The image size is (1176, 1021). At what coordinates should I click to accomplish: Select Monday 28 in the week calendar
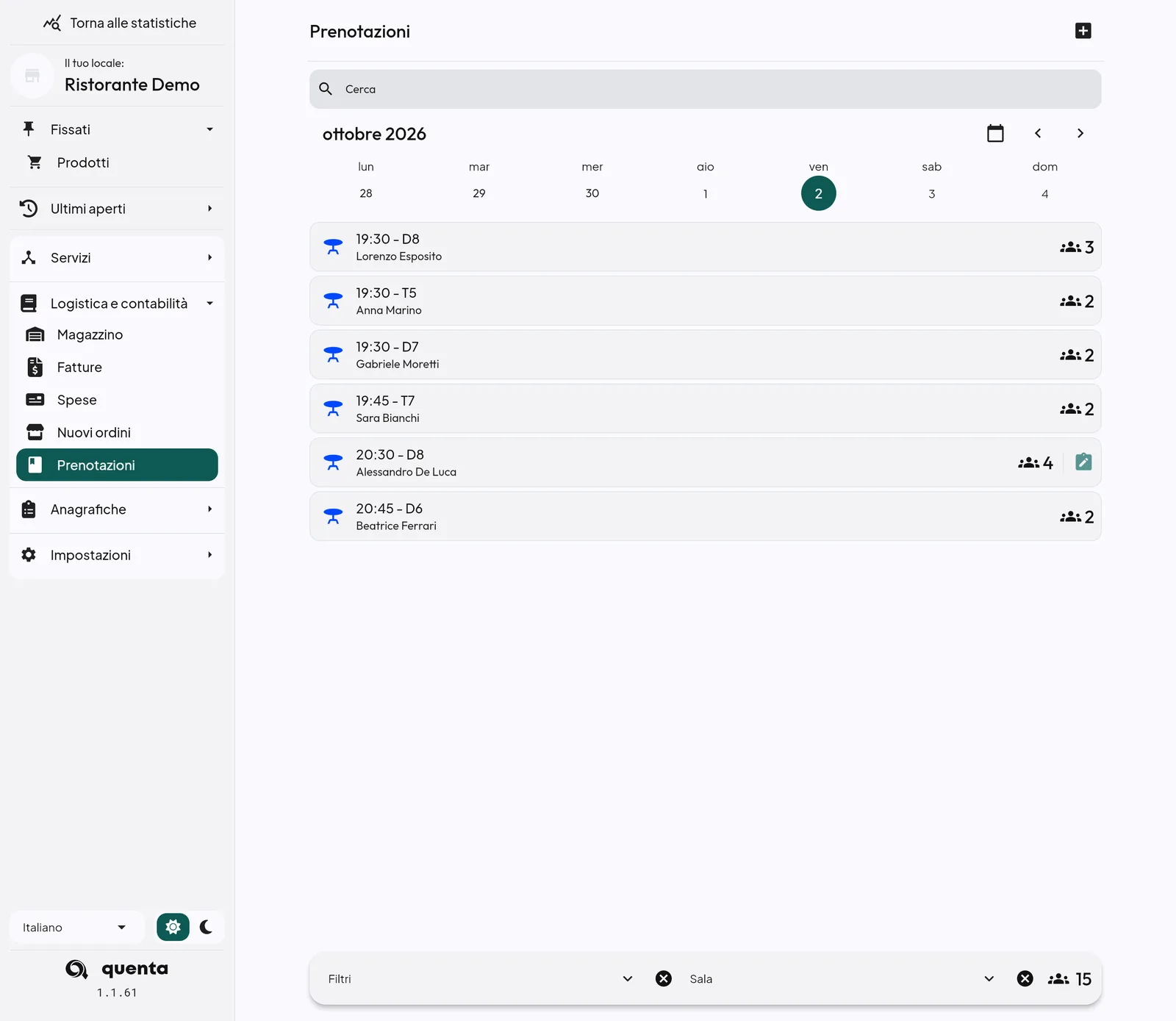click(x=366, y=193)
